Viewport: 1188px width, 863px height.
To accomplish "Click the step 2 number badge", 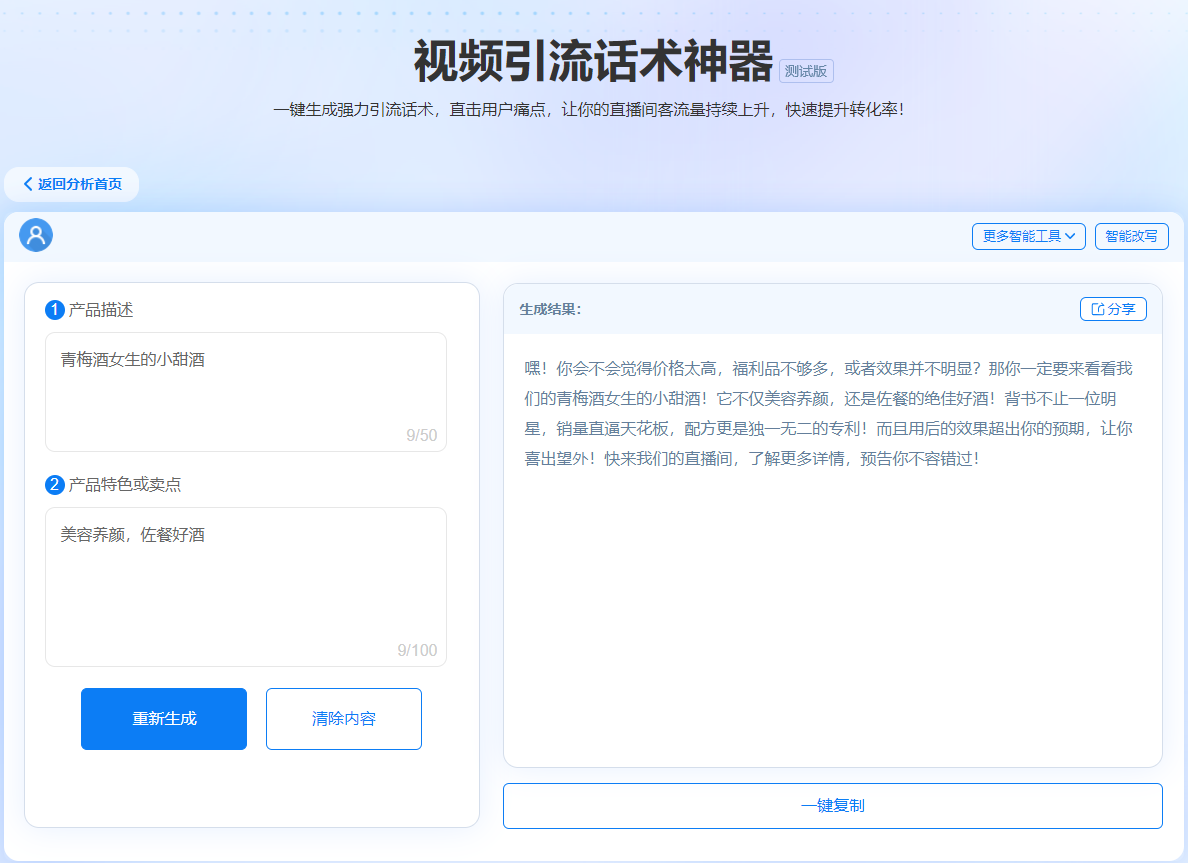I will tap(55, 485).
